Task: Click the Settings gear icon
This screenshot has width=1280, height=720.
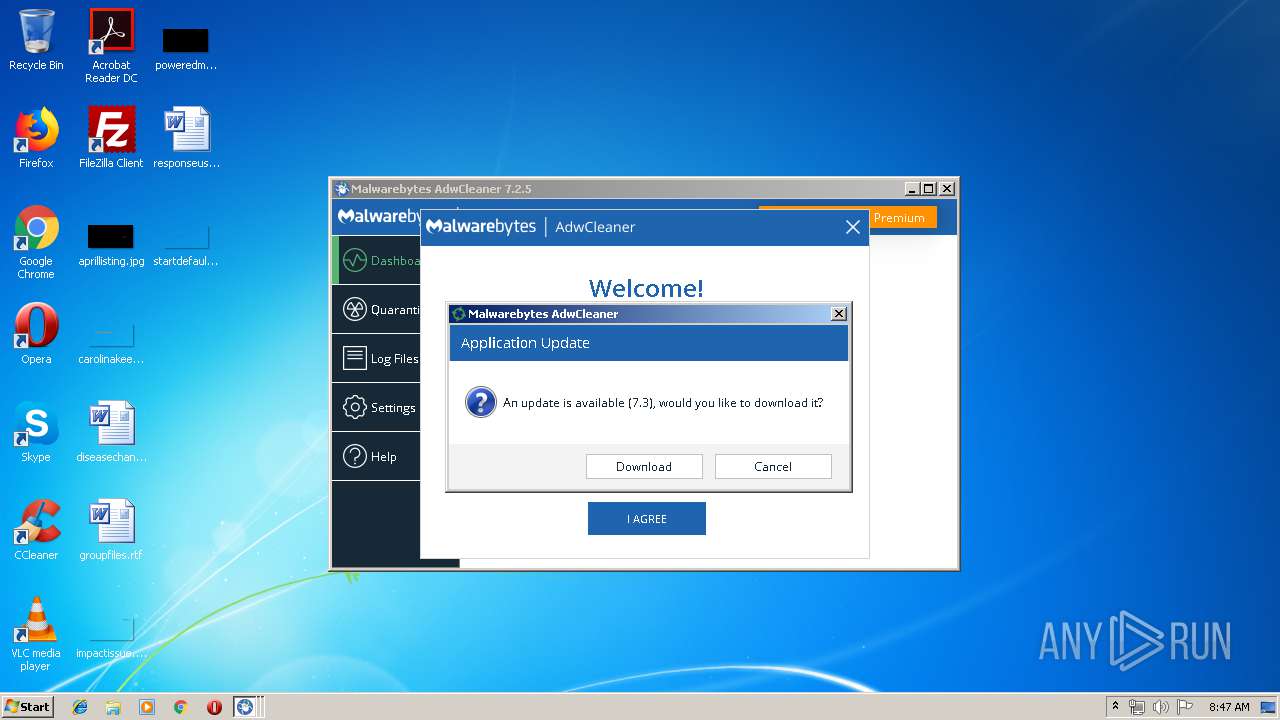Action: click(354, 407)
